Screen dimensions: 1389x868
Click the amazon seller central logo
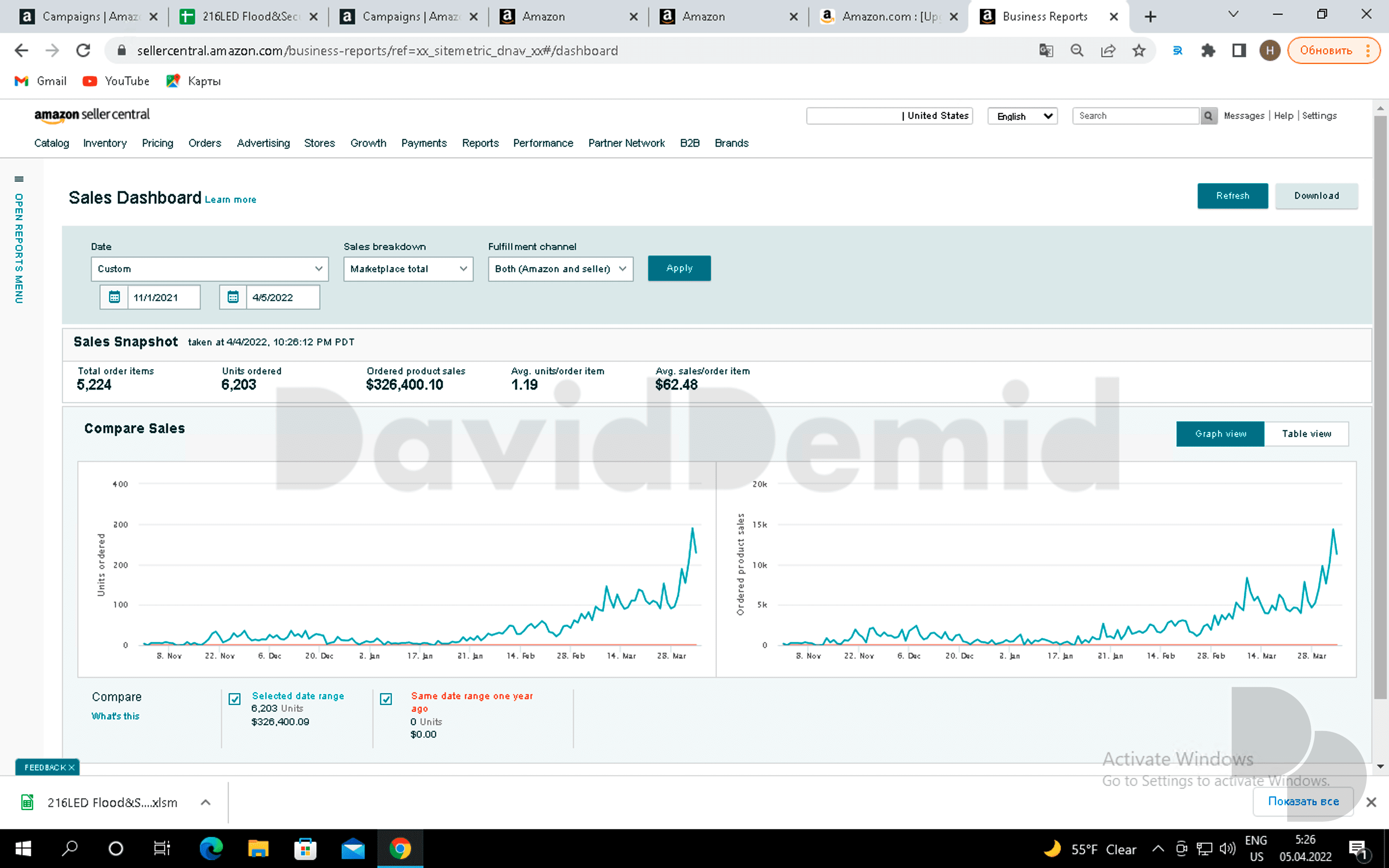92,115
